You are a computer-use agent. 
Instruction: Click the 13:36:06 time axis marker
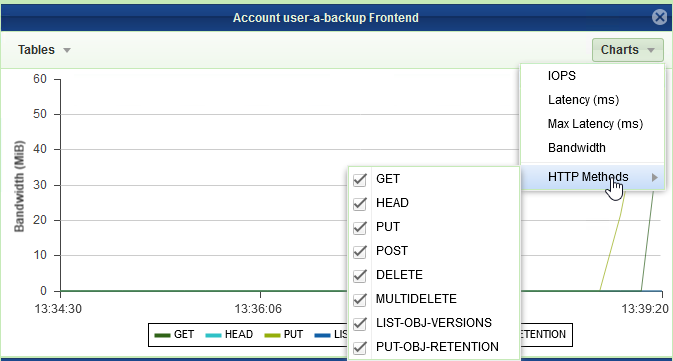coord(258,309)
